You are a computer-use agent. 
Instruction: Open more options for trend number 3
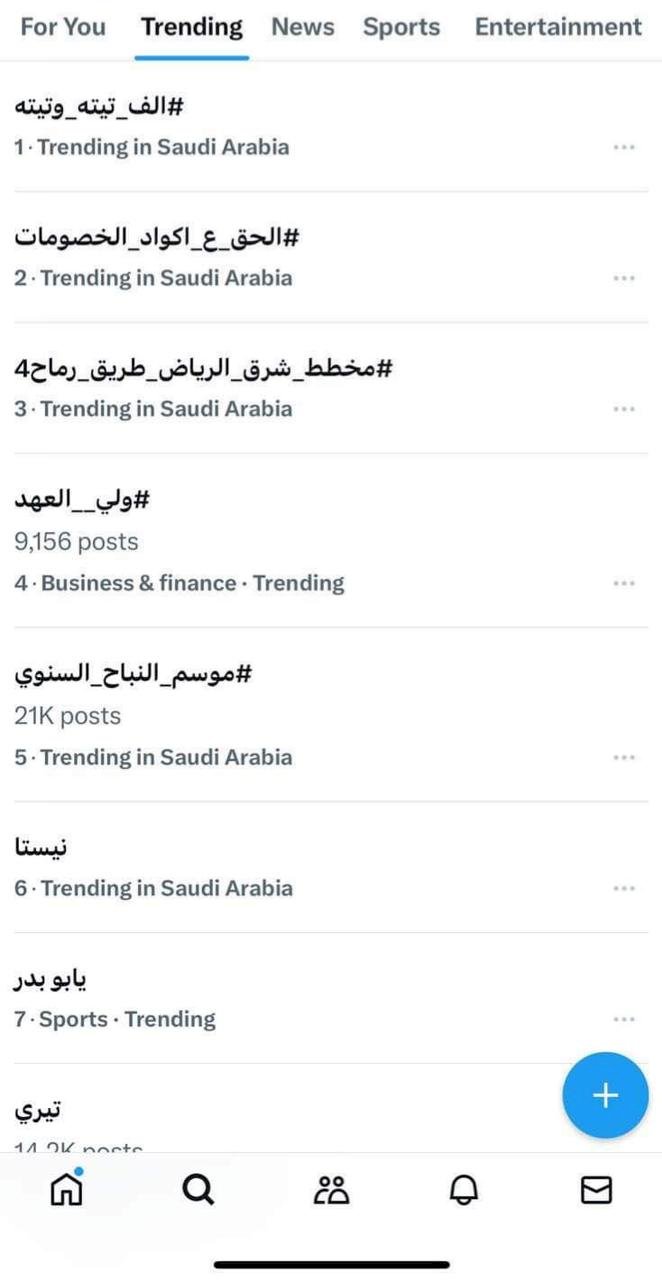coord(624,409)
